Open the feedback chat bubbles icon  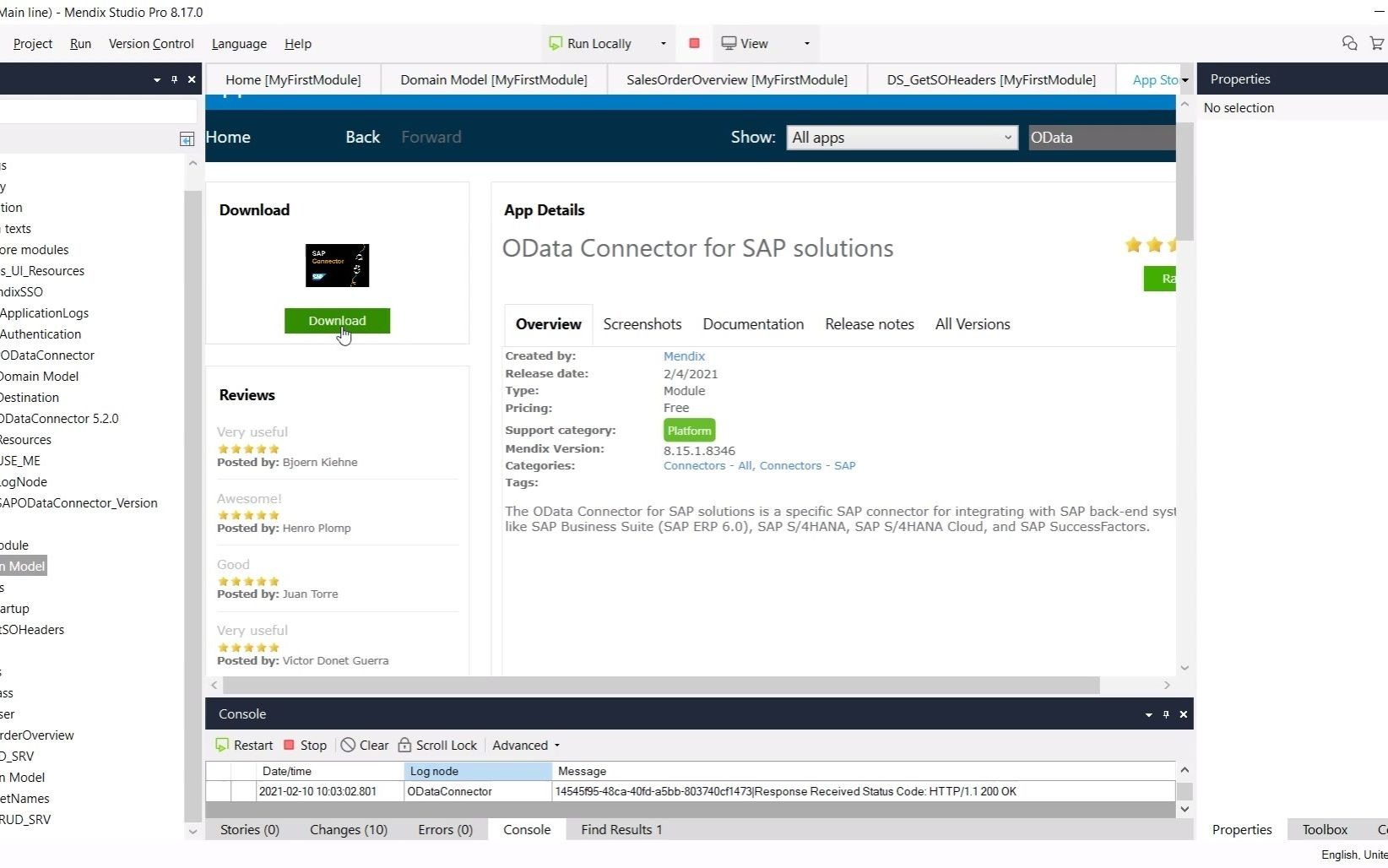click(1349, 43)
